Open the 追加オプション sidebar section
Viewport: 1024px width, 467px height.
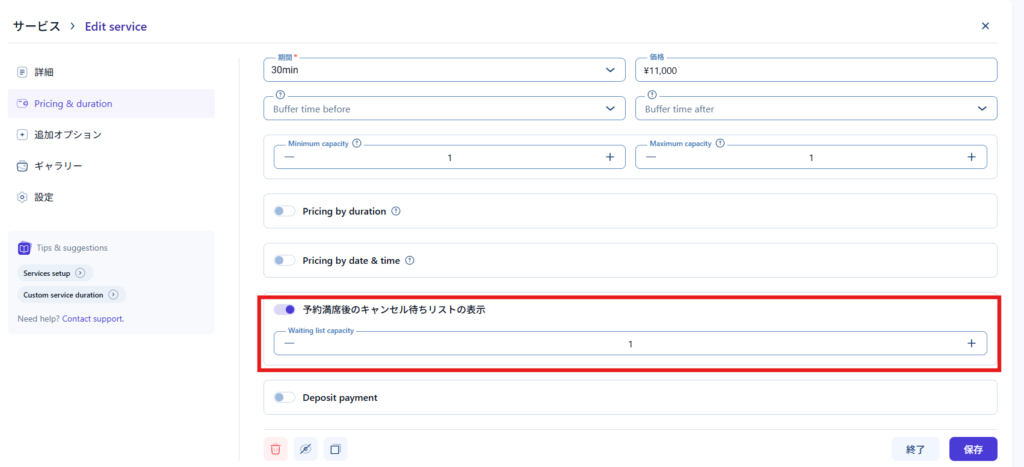68,135
